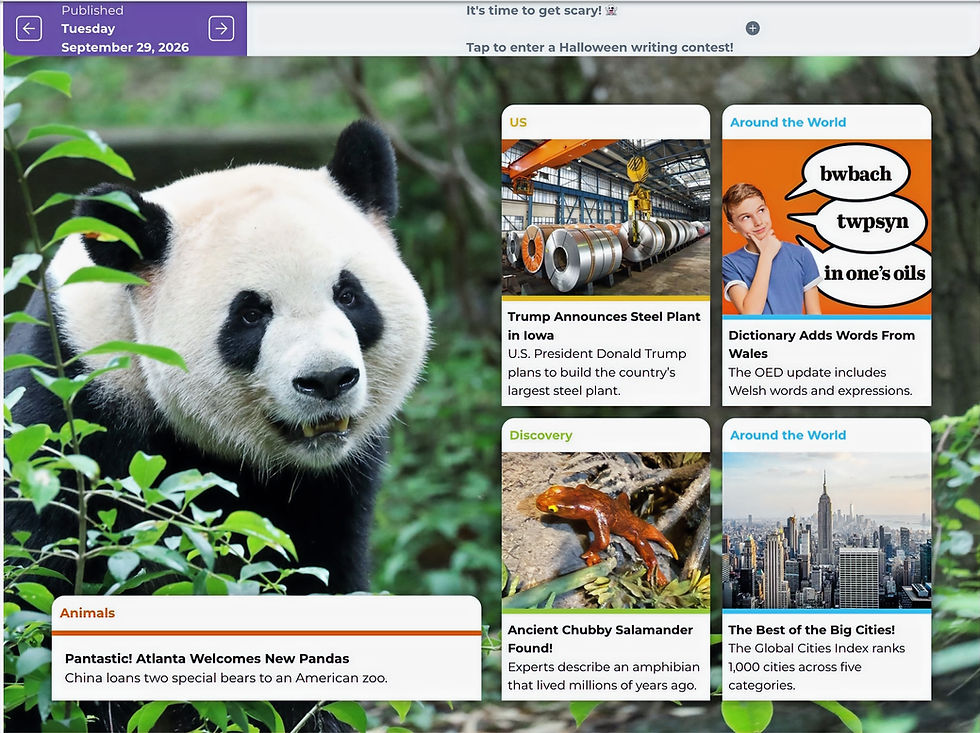
Task: Click the 'Welsh words and expressions' summary
Action: click(x=820, y=382)
